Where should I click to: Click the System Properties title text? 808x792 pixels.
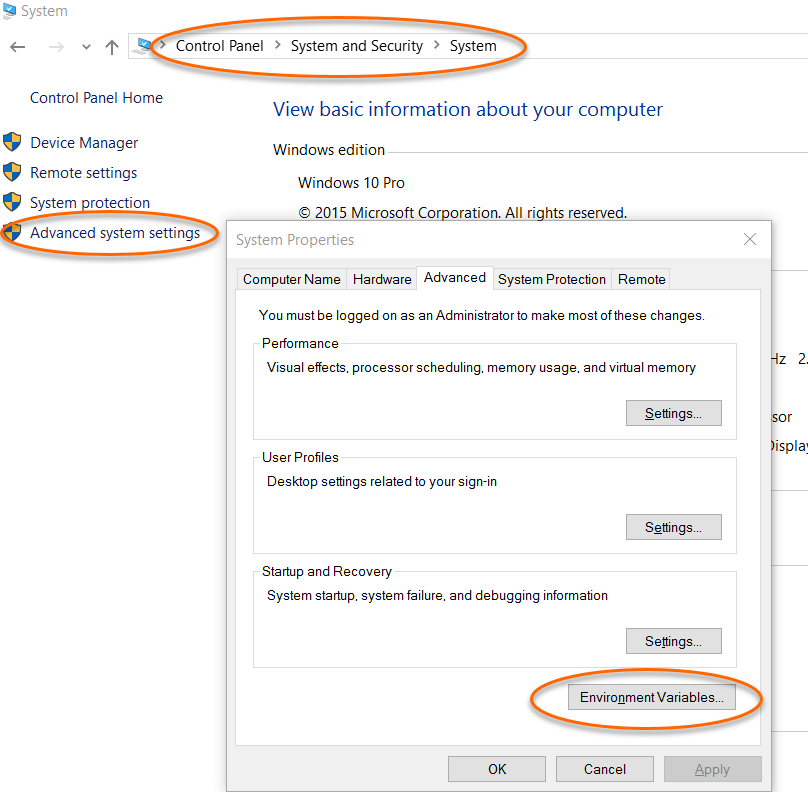coord(295,240)
